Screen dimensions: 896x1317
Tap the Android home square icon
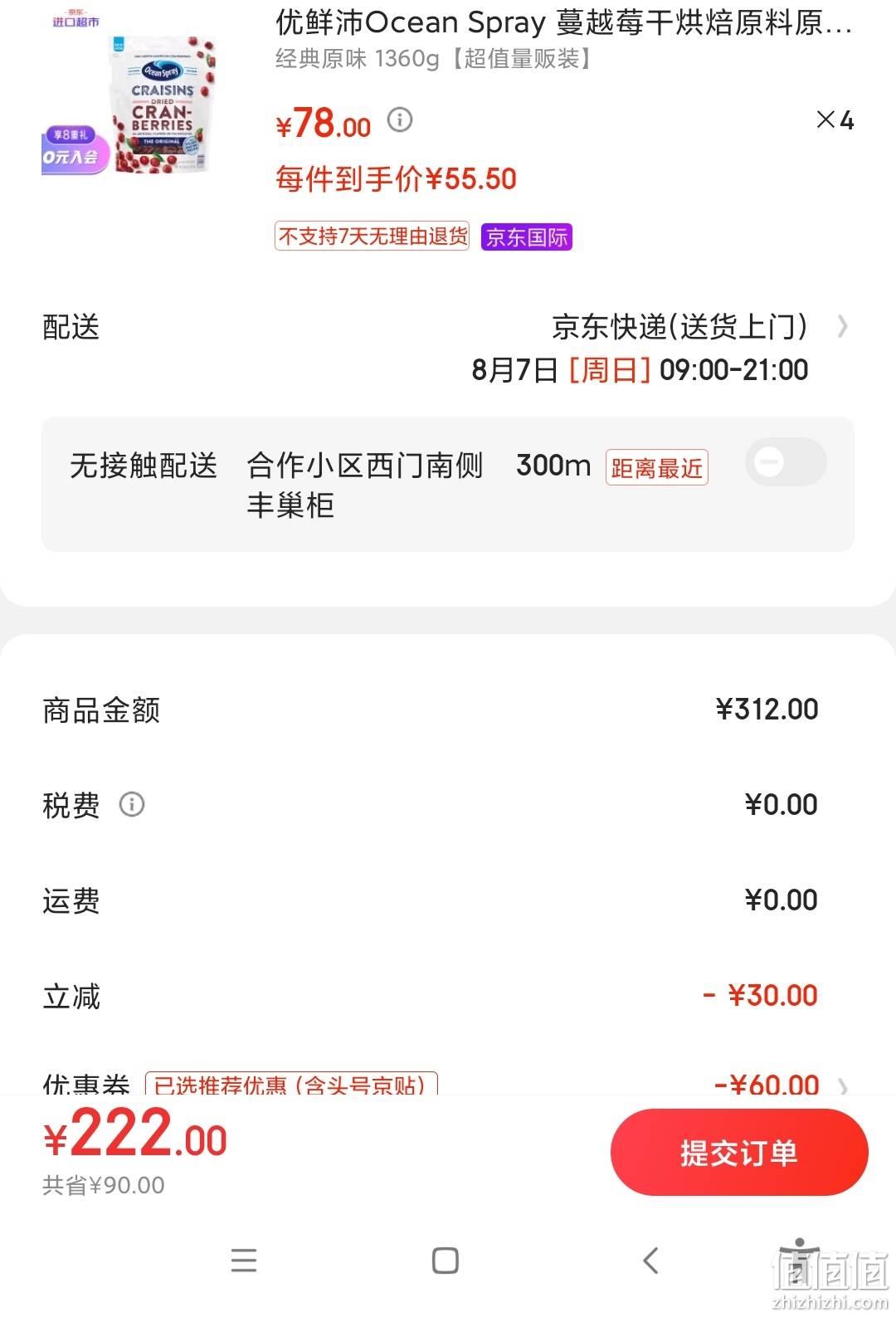[x=446, y=1261]
